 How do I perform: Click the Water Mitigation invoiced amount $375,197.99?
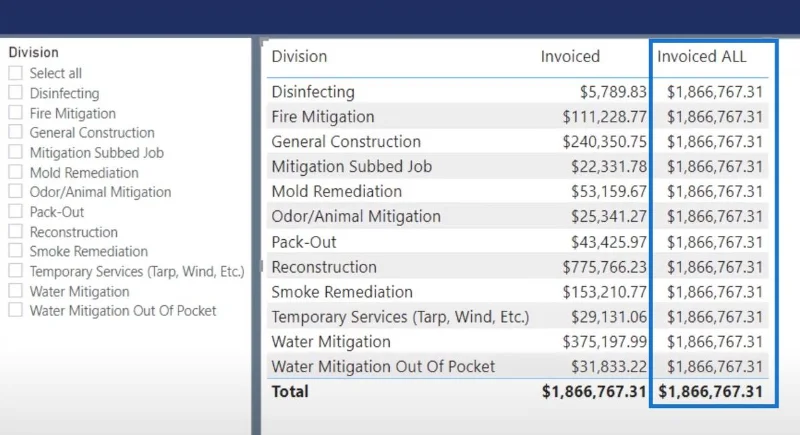[x=605, y=342]
